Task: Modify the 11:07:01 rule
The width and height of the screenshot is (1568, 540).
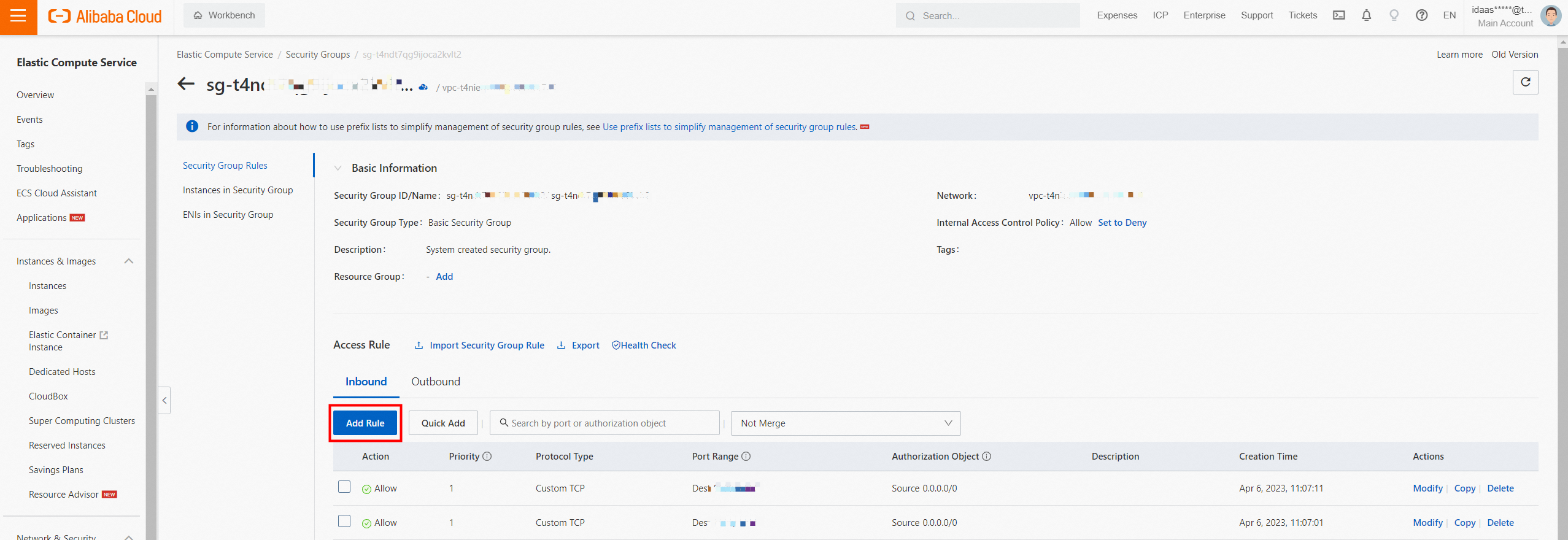Action: [x=1428, y=523]
